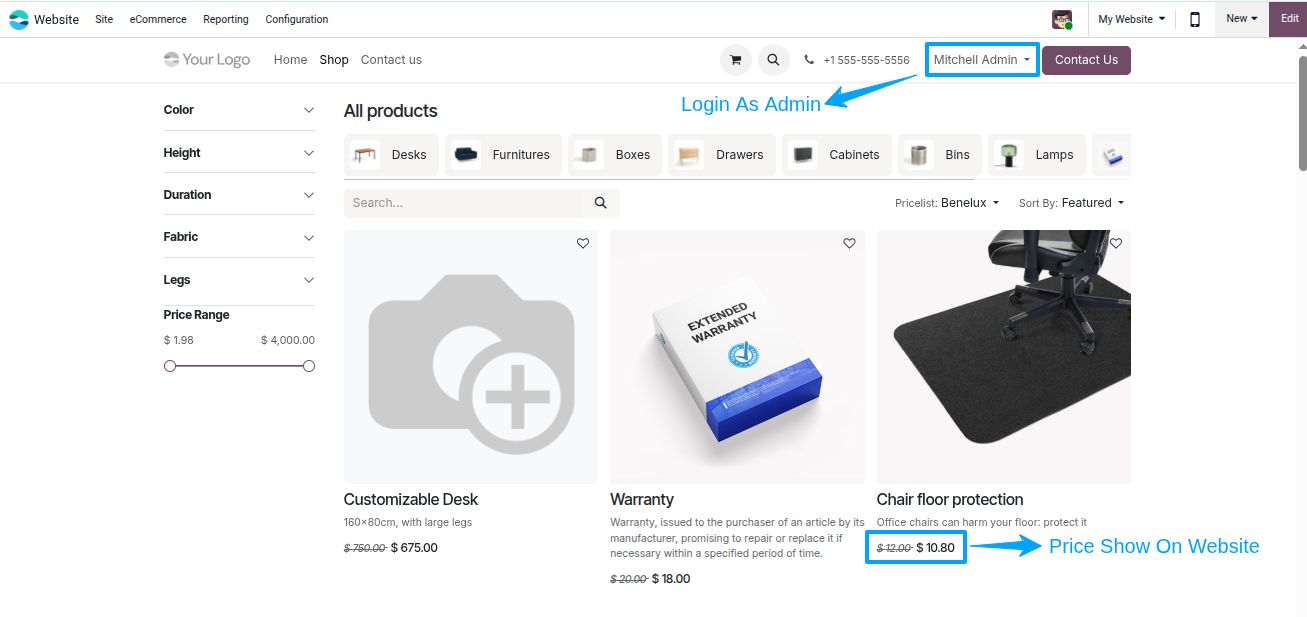Click the Lamps category icon

[x=1009, y=155]
